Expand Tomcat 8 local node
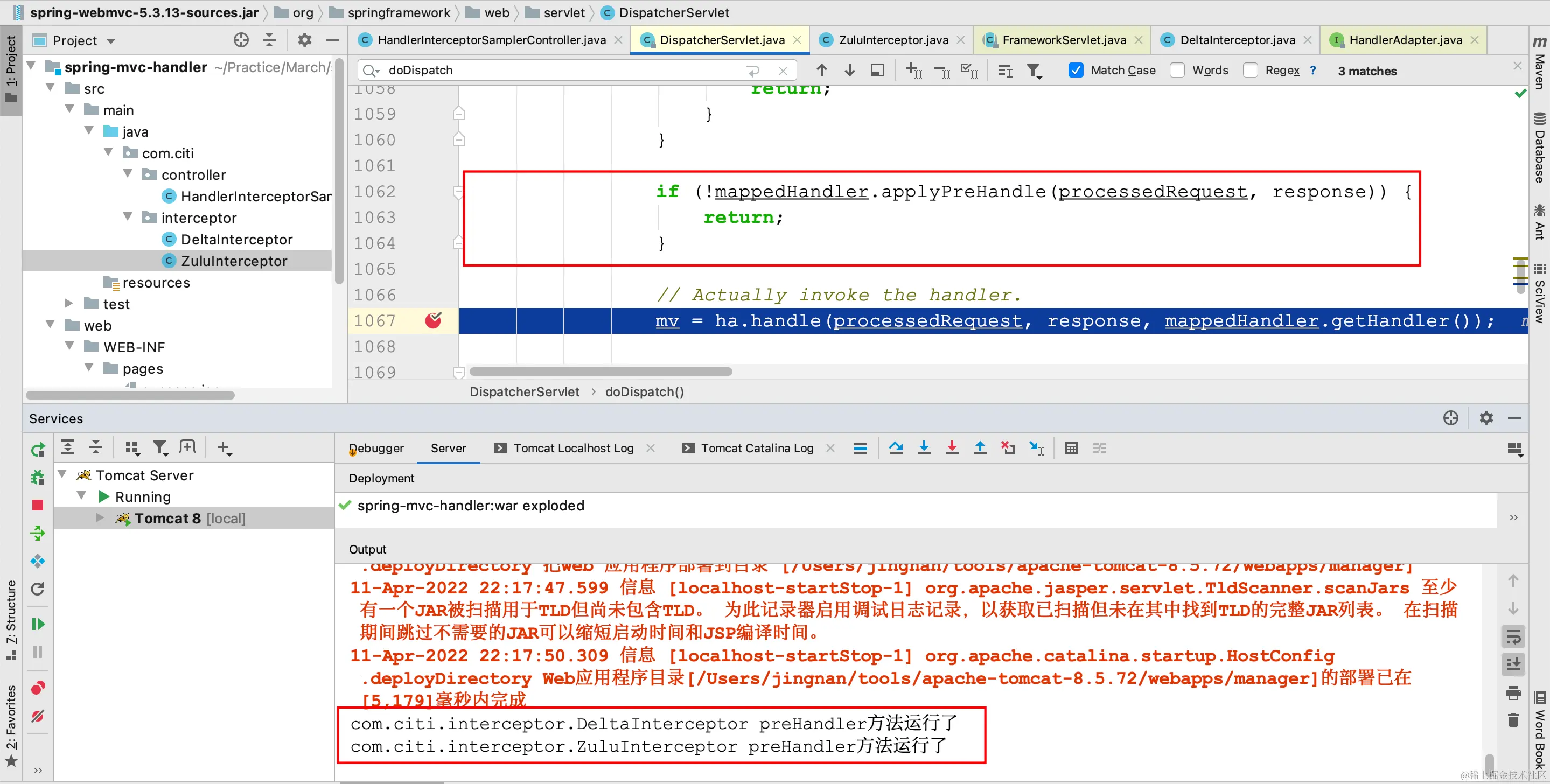The width and height of the screenshot is (1550, 784). (100, 518)
